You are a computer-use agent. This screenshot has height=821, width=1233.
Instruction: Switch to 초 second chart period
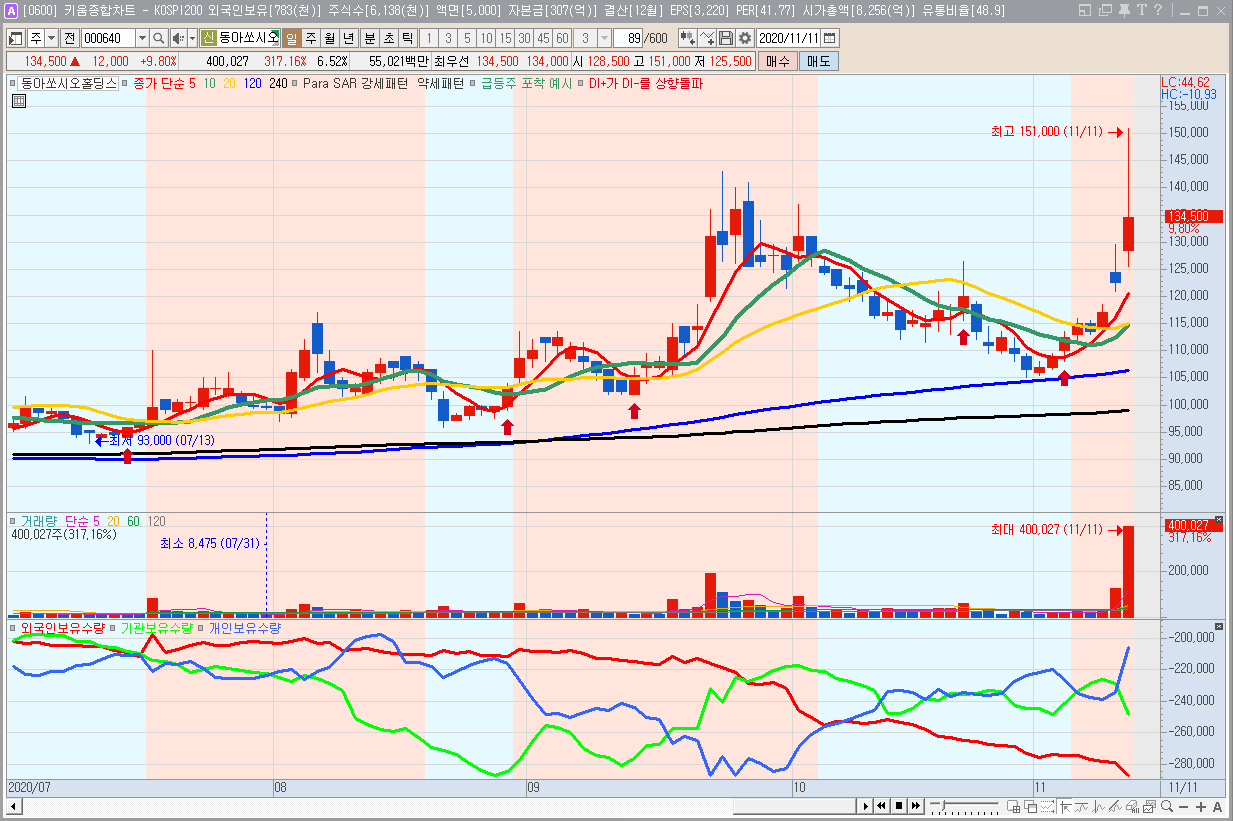tap(388, 38)
